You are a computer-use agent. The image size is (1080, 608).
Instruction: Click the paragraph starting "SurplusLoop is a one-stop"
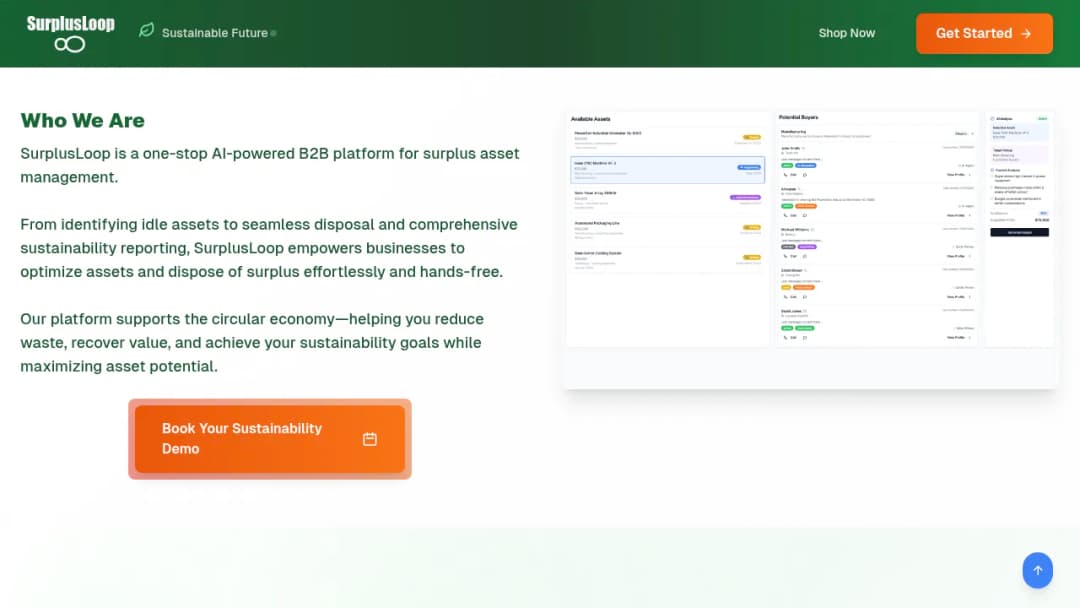[x=270, y=165]
